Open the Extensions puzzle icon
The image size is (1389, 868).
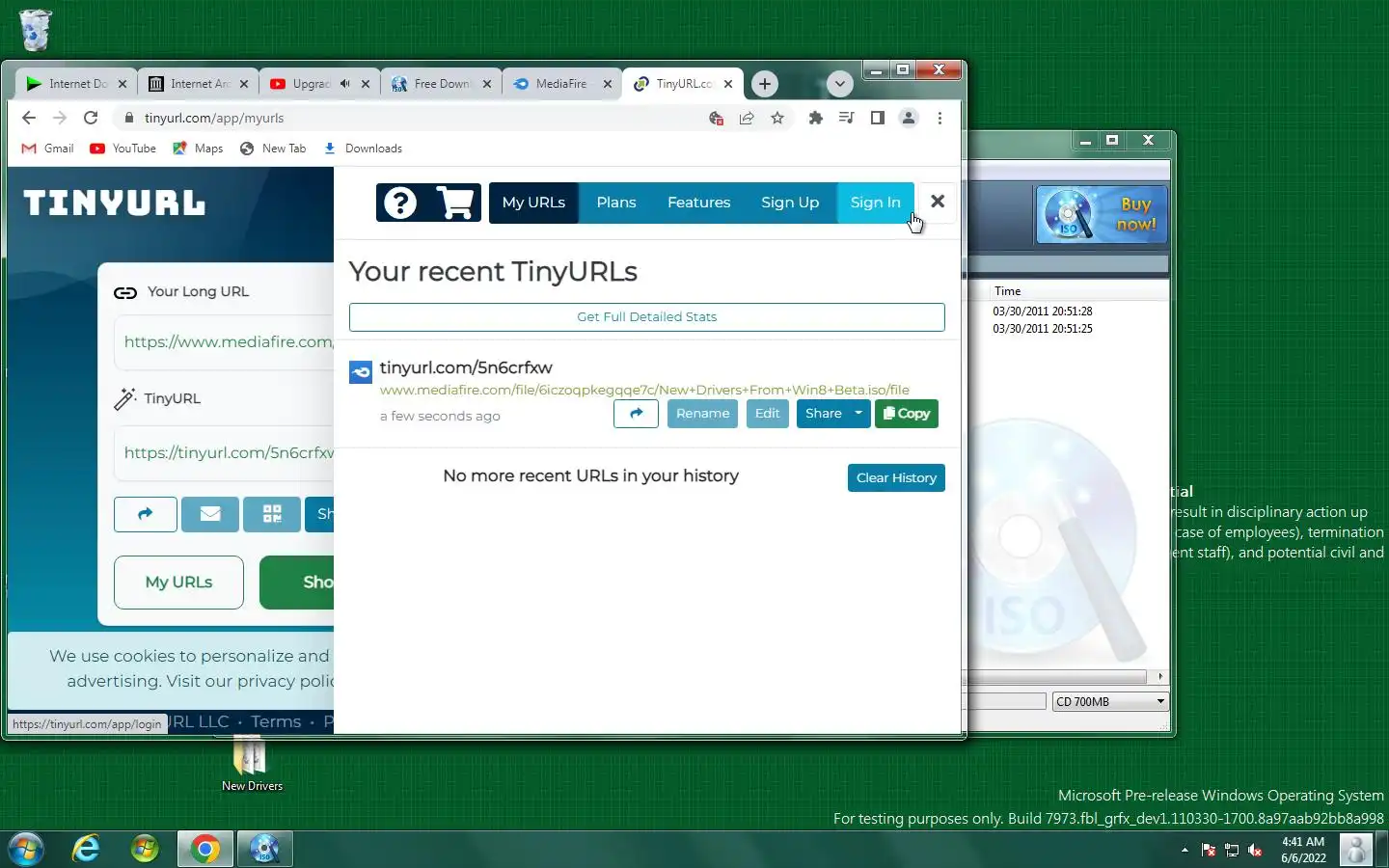pos(816,118)
